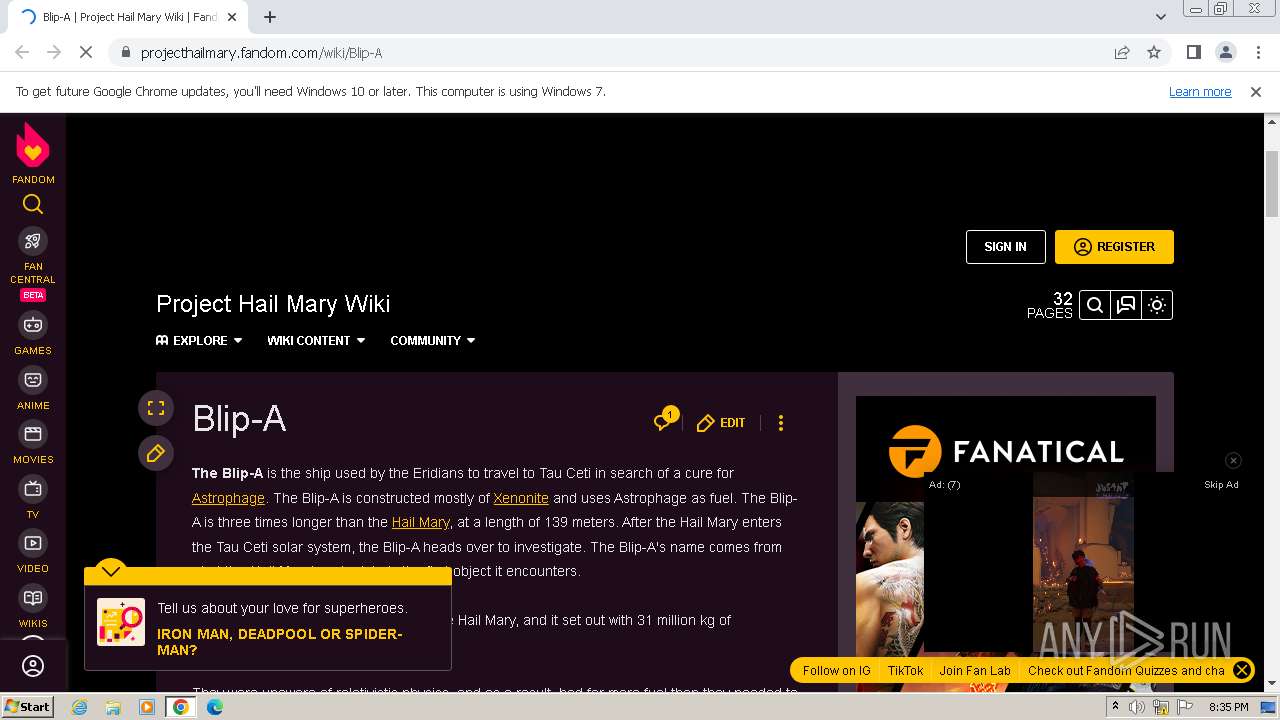Open Check out Fandom Quizzes link
Viewport: 1280px width, 720px height.
click(1126, 671)
